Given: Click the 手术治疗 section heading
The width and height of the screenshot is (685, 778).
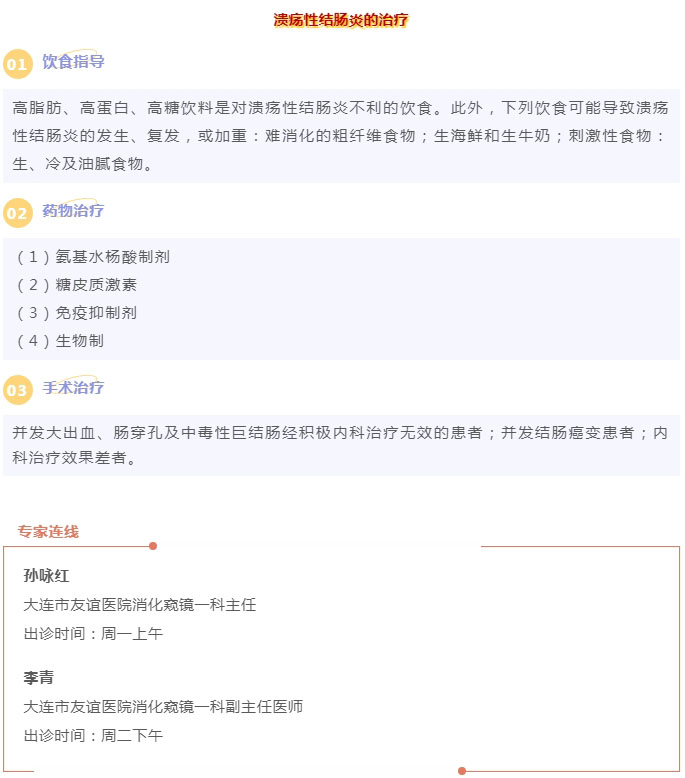Looking at the screenshot, I should point(73,388).
